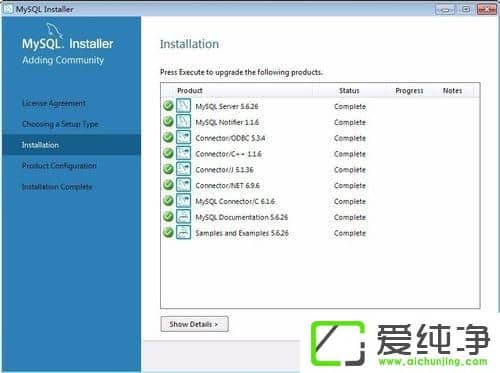Jump to Installation Complete step
The image size is (500, 373).
pos(57,187)
